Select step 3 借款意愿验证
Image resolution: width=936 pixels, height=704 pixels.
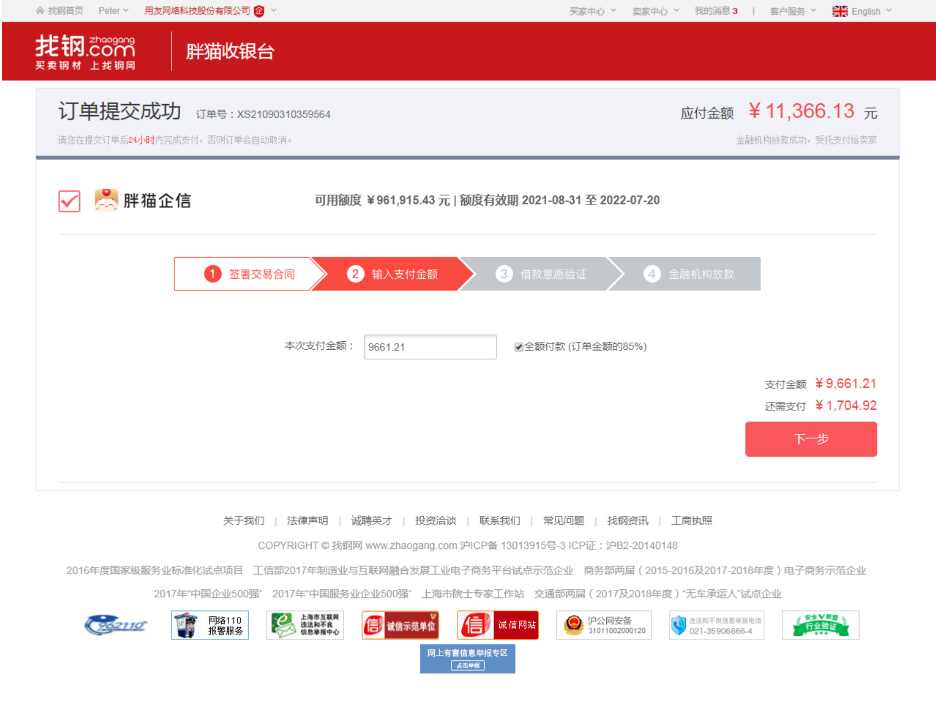click(541, 274)
